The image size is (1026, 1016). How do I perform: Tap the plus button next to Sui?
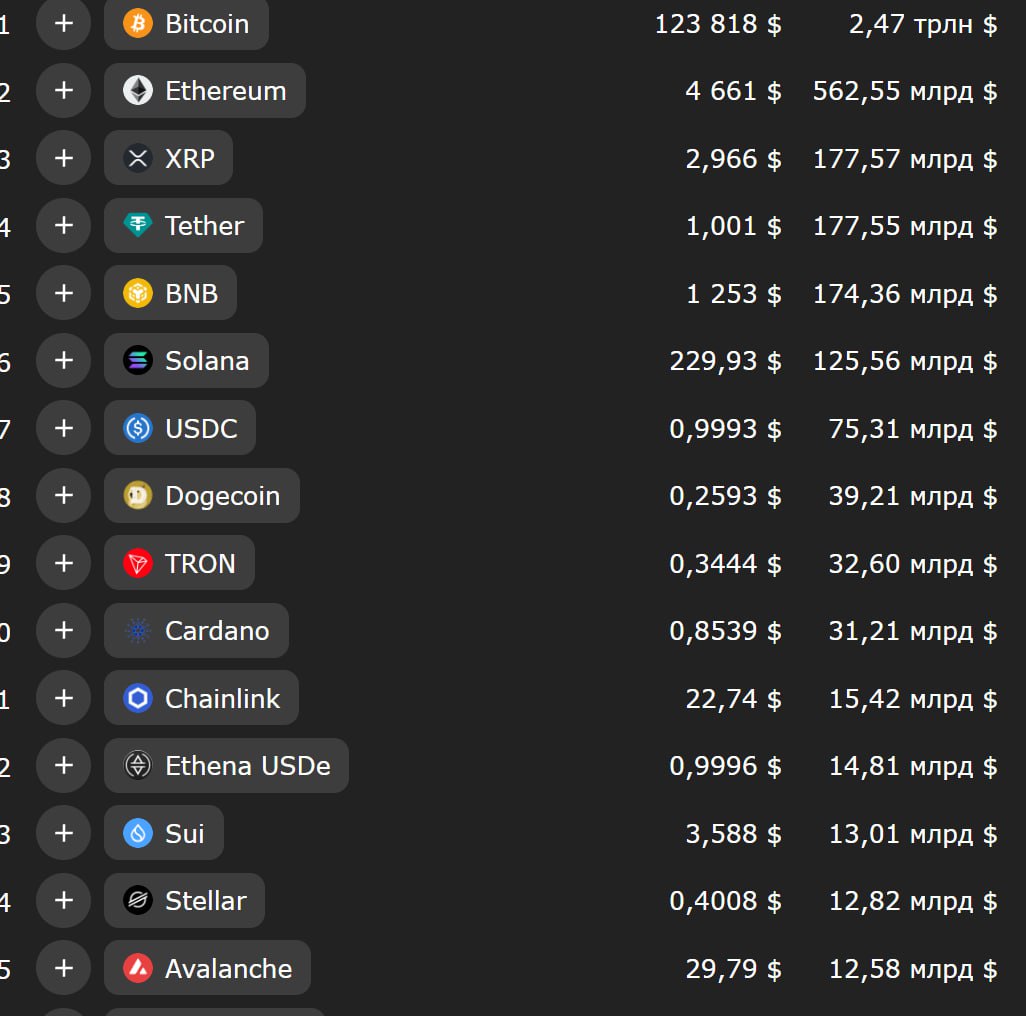64,833
